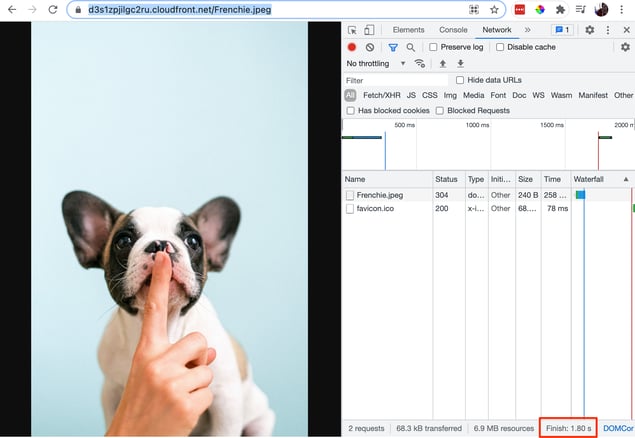Show more DevTools tabs with double chevron
This screenshot has width=635, height=438.
[528, 30]
